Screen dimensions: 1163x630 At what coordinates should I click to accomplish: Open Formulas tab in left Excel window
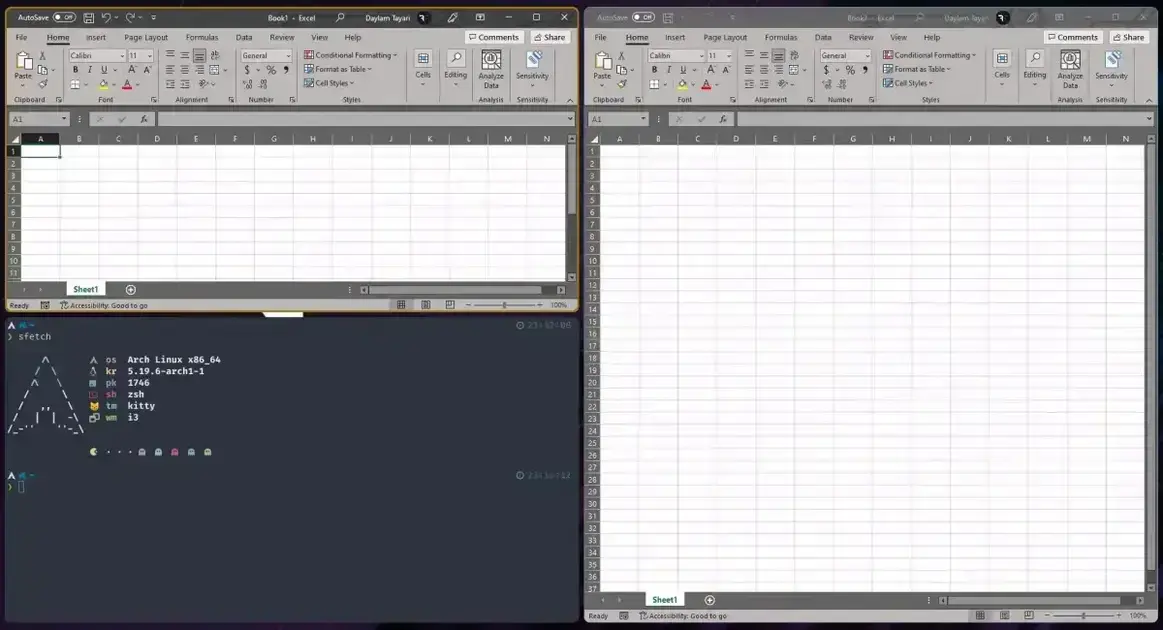tap(202, 37)
